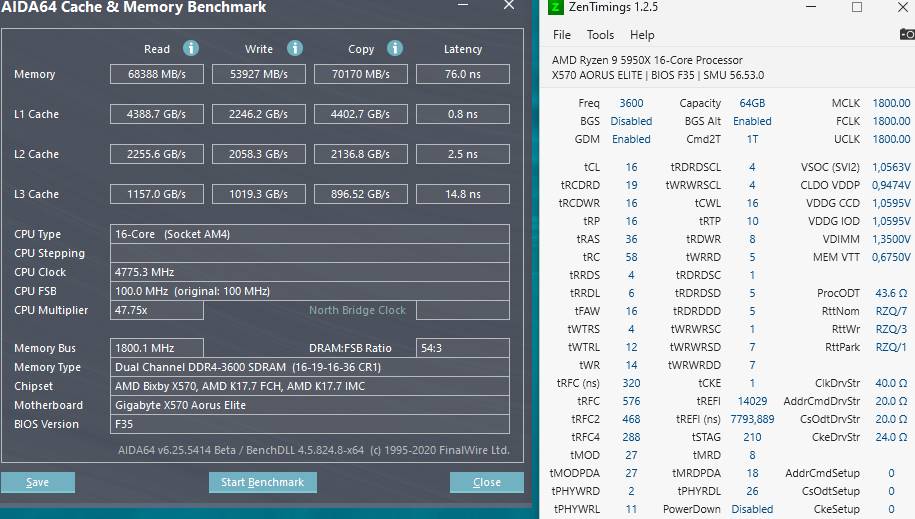Click the tCL value 16
Viewport: 915px width, 519px height.
pos(631,168)
